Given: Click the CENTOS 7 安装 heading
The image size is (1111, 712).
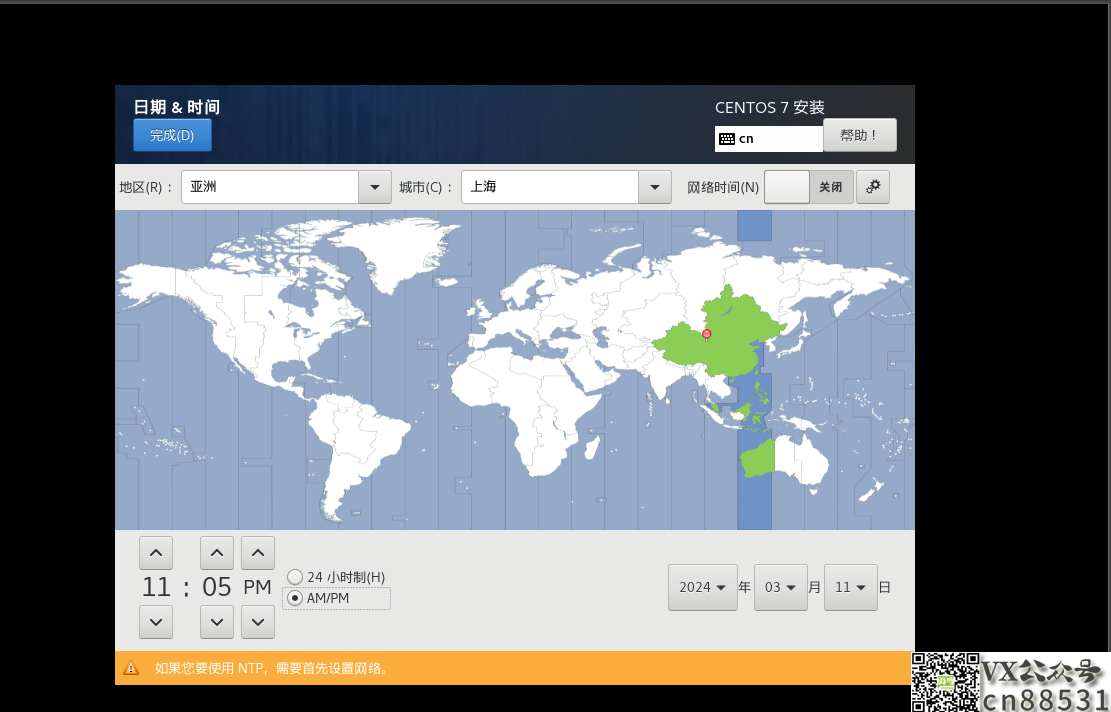Looking at the screenshot, I should click(769, 108).
